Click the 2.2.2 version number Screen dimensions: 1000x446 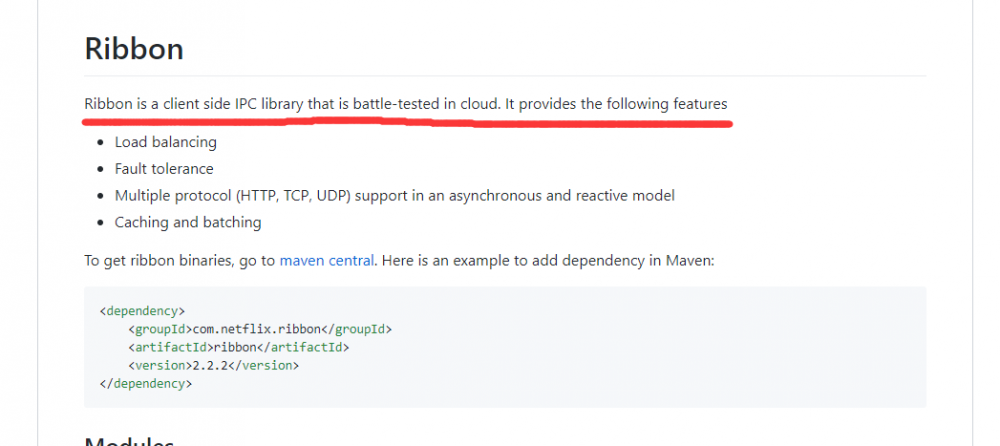click(x=212, y=365)
